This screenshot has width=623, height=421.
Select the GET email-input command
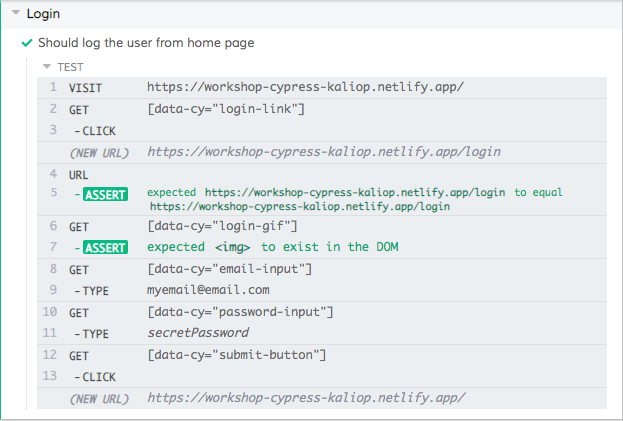coord(320,269)
